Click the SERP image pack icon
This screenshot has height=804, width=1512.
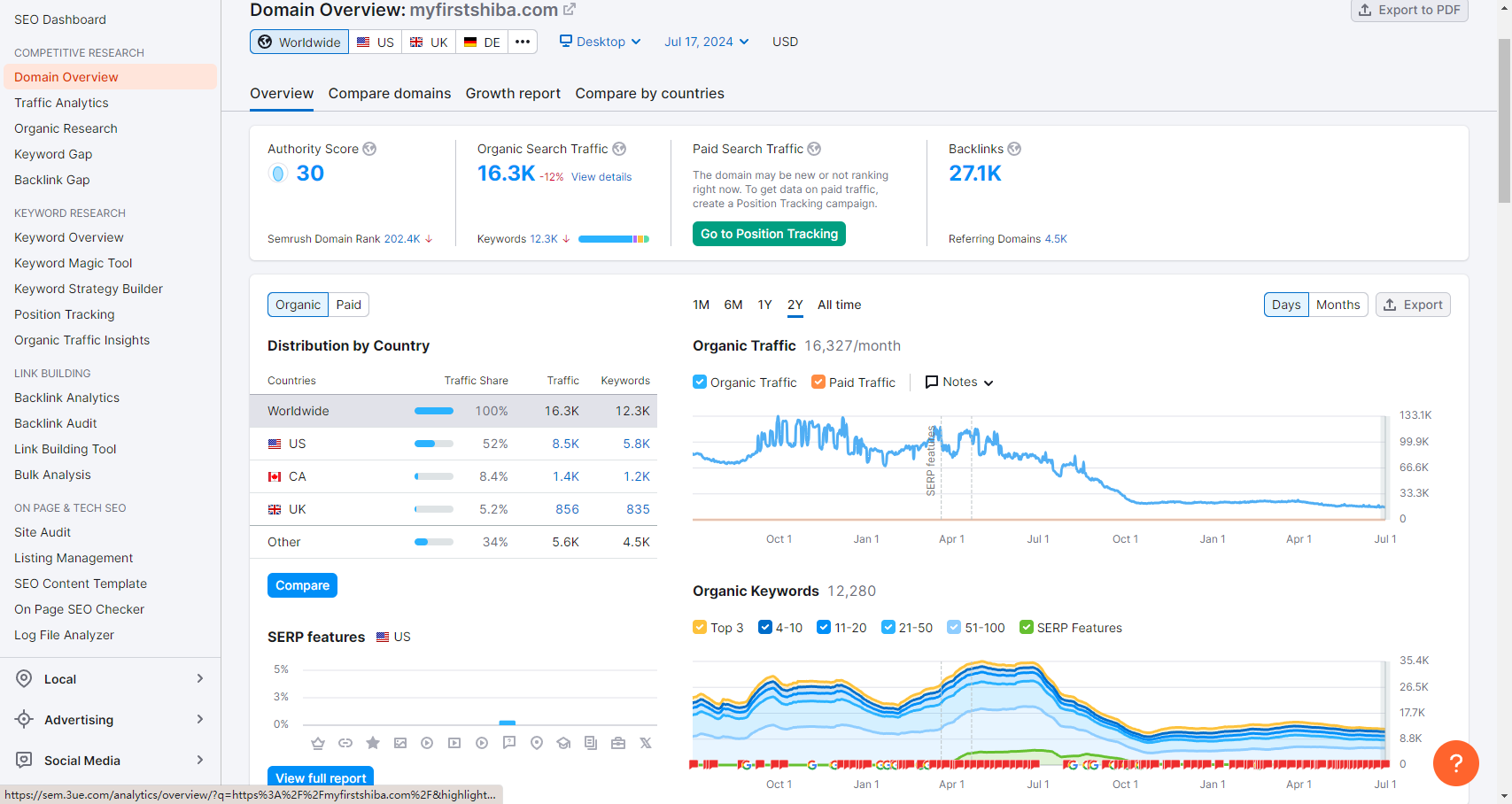point(400,743)
